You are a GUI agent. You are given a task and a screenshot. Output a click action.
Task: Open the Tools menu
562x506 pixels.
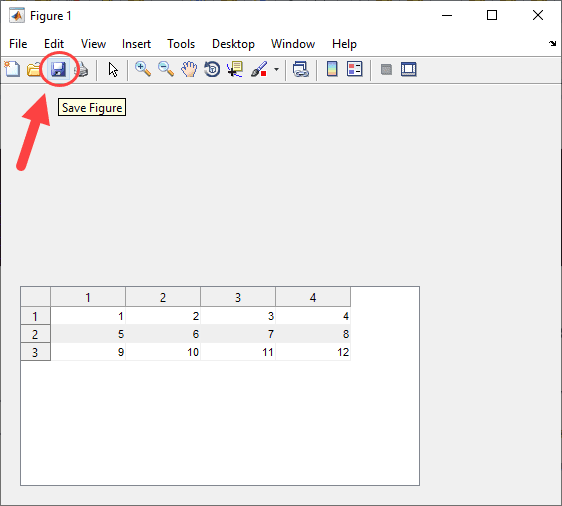(181, 44)
